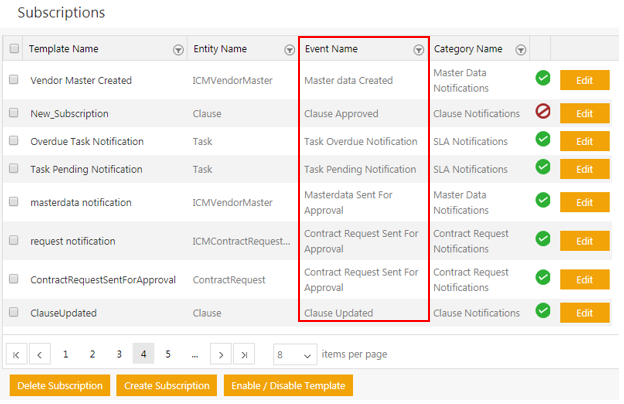624x404 pixels.
Task: Click the Create Subscription button
Action: [x=166, y=386]
